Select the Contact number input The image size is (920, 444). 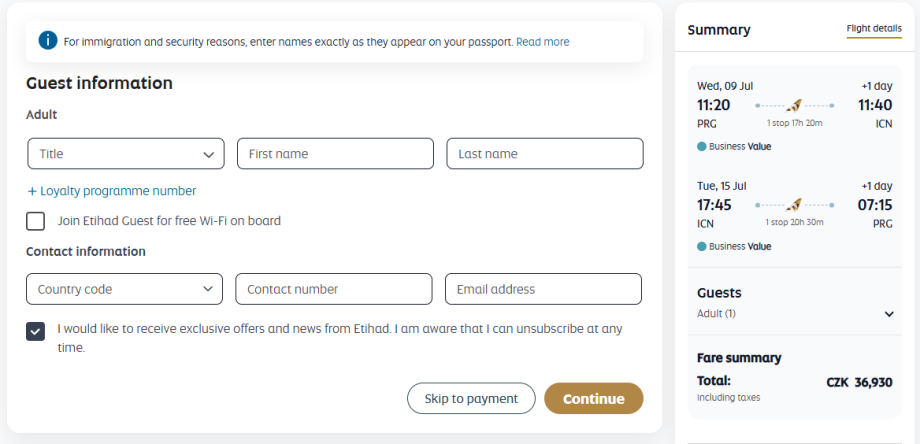pos(334,289)
